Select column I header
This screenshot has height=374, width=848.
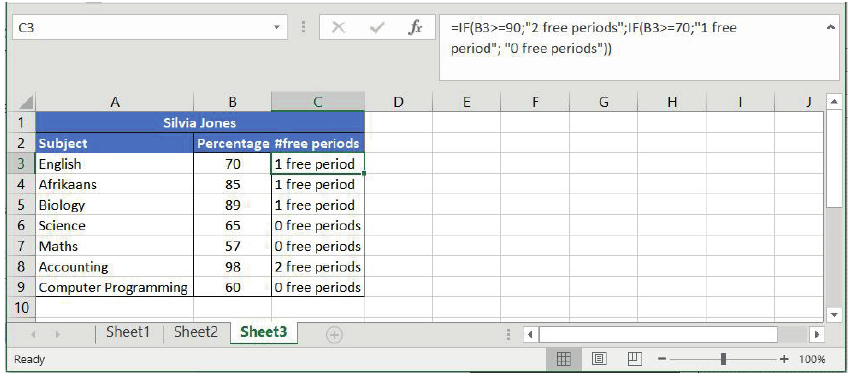pos(740,102)
